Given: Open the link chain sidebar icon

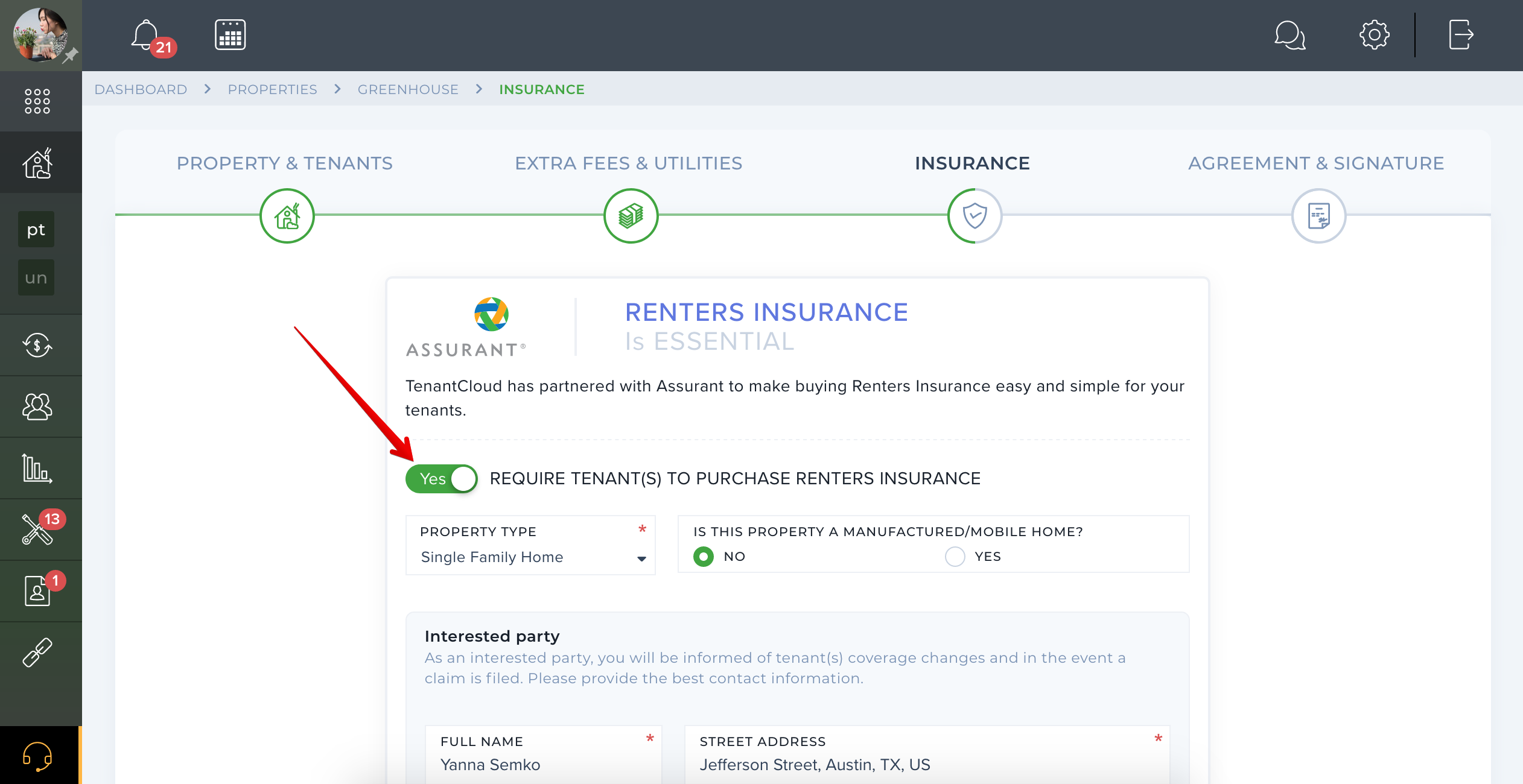Looking at the screenshot, I should (37, 653).
